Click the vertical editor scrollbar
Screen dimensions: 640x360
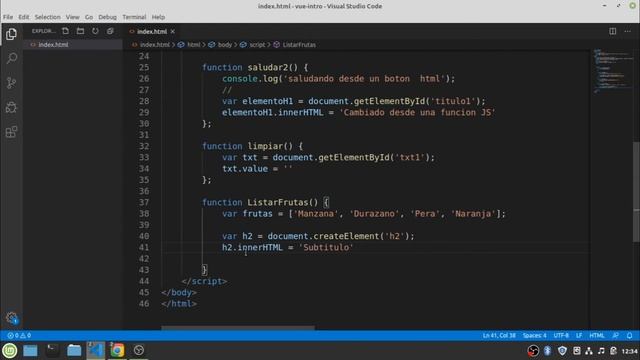coord(636,192)
